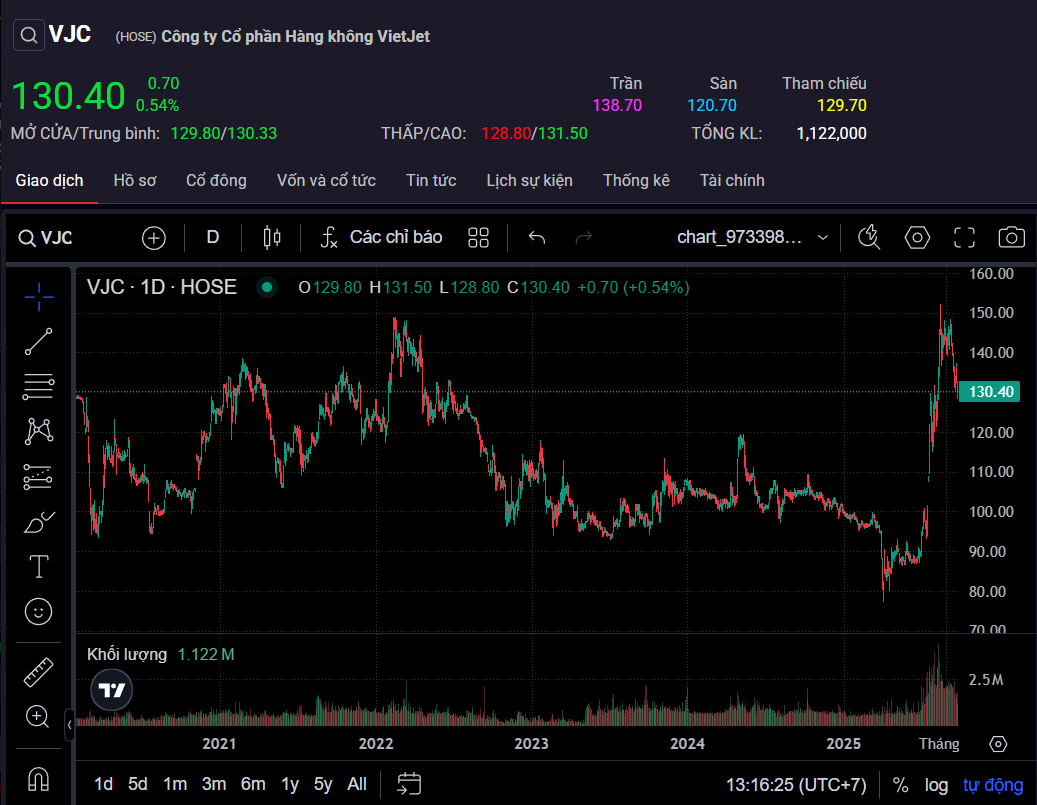The image size is (1037, 805).
Task: Select the ruler measure tool
Action: coord(38,672)
